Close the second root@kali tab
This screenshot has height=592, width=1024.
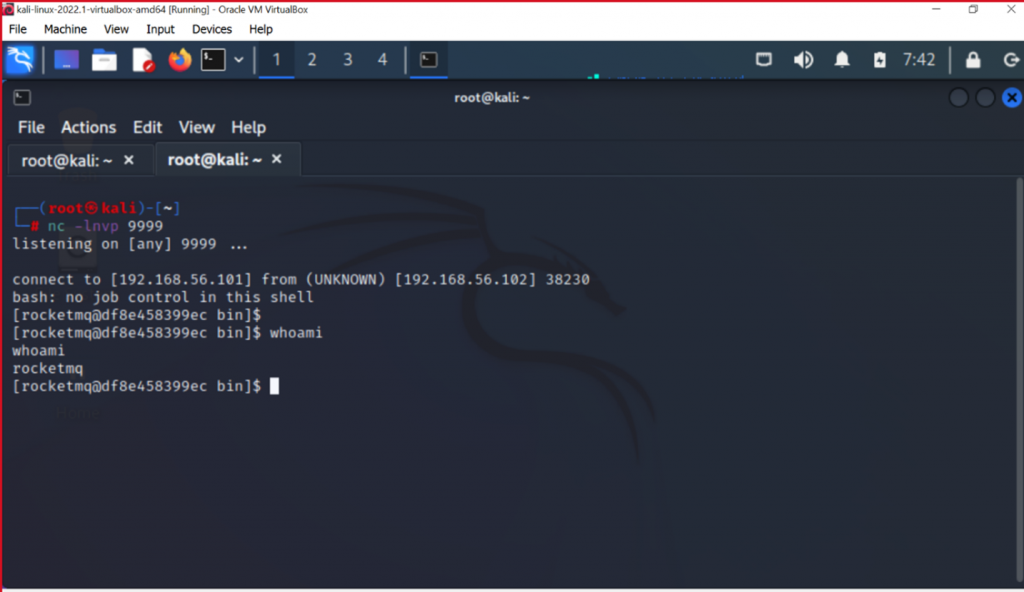[277, 159]
